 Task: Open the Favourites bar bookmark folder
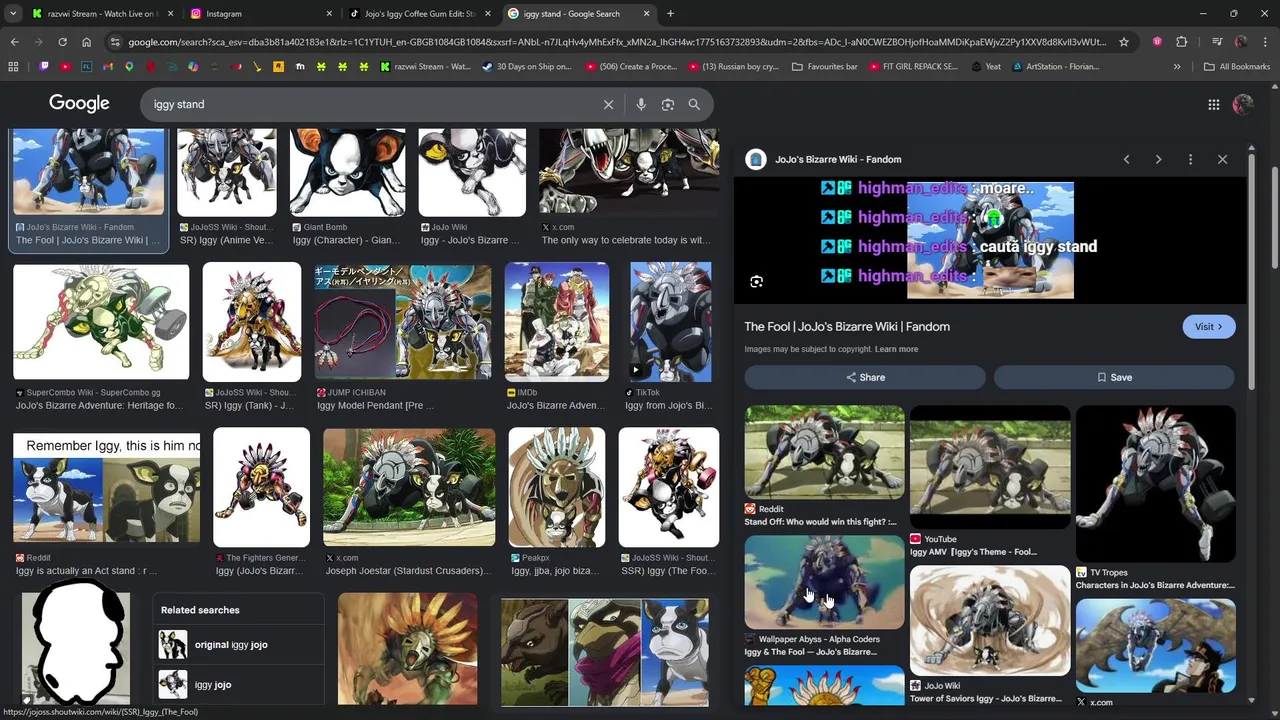(825, 66)
